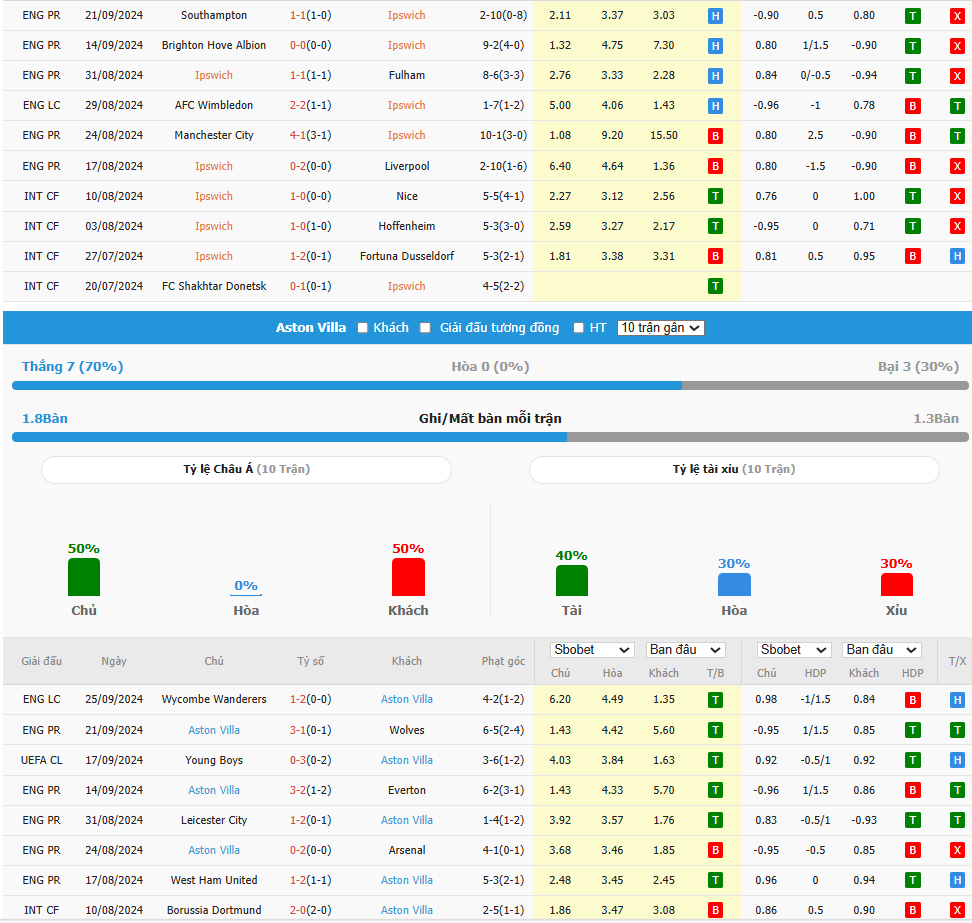972x923 pixels.
Task: Click date 25/09/2024 in Wycombe row
Action: click(114, 699)
